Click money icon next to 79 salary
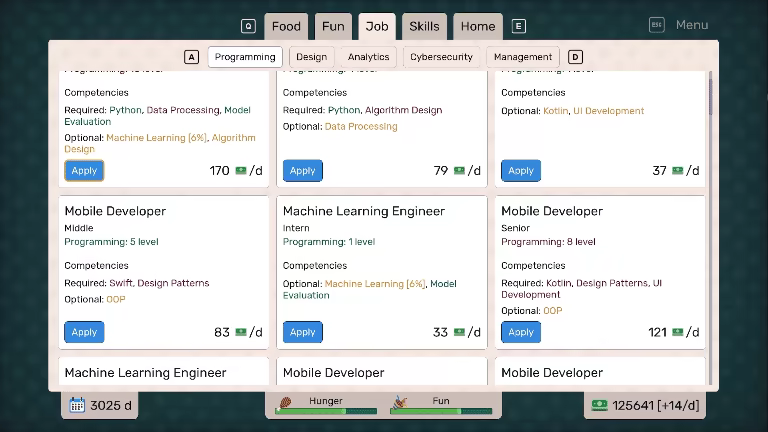Screen dimensions: 768x432 tap(459, 170)
